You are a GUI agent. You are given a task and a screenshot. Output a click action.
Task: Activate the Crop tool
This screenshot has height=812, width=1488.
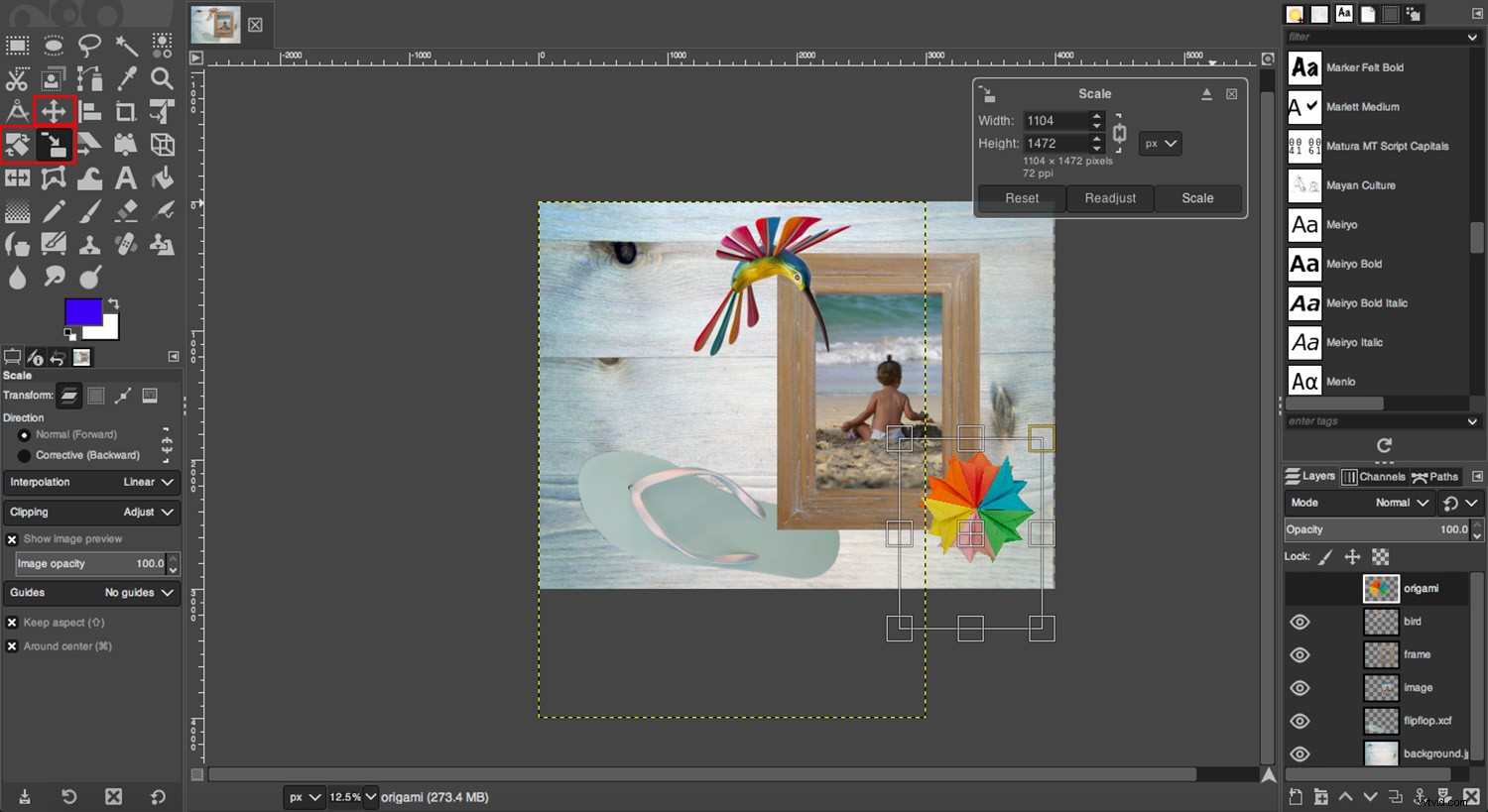pos(126,111)
